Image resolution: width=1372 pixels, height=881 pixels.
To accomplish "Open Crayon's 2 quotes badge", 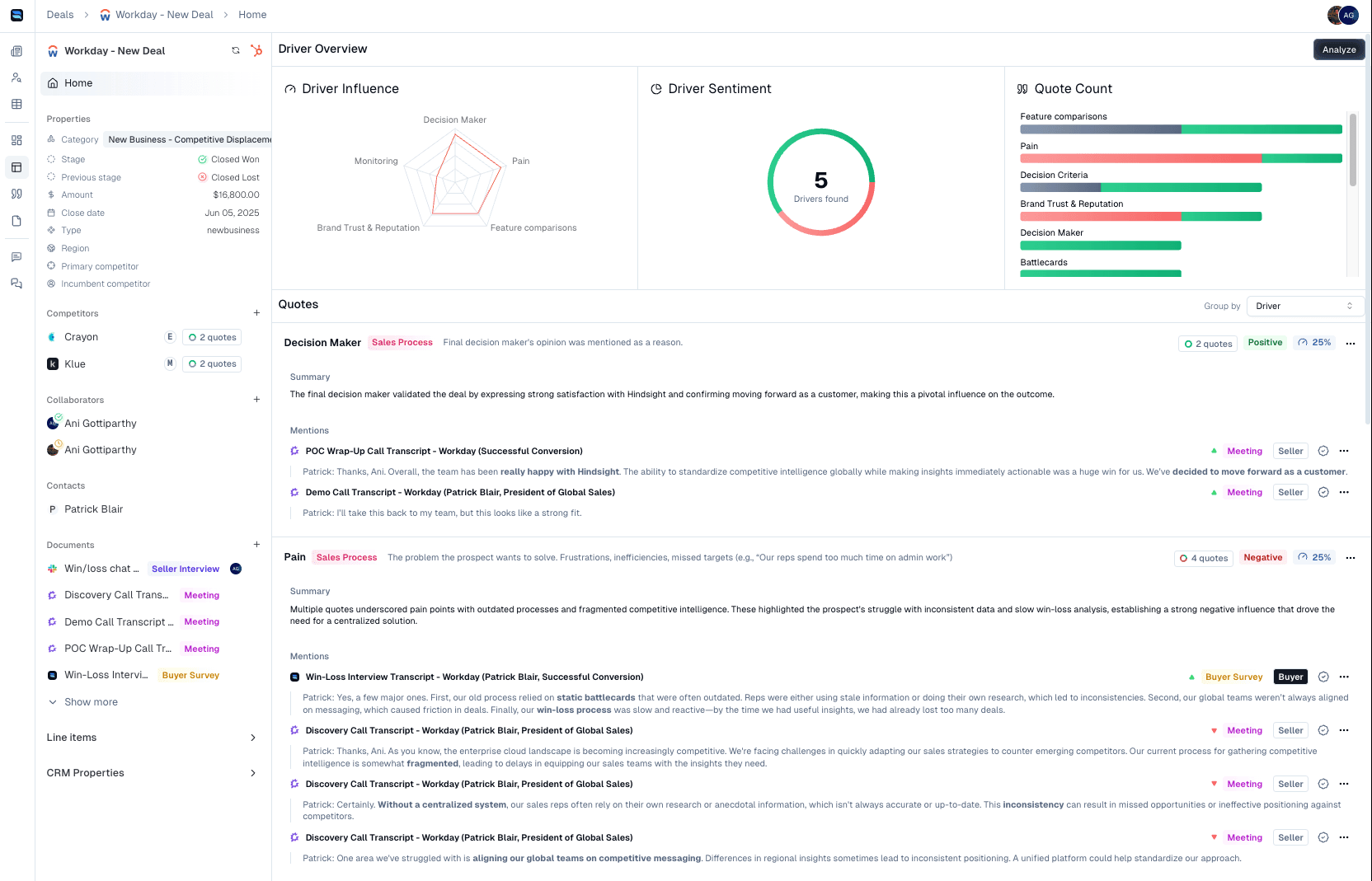I will tap(211, 337).
